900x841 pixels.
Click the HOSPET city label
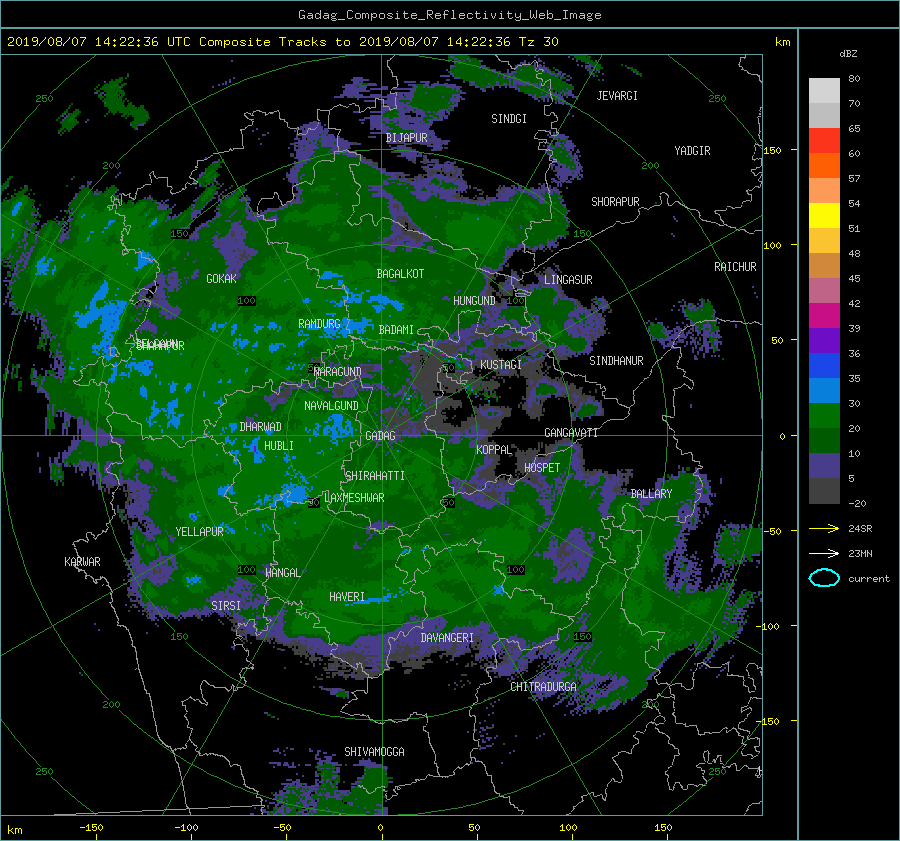[542, 468]
